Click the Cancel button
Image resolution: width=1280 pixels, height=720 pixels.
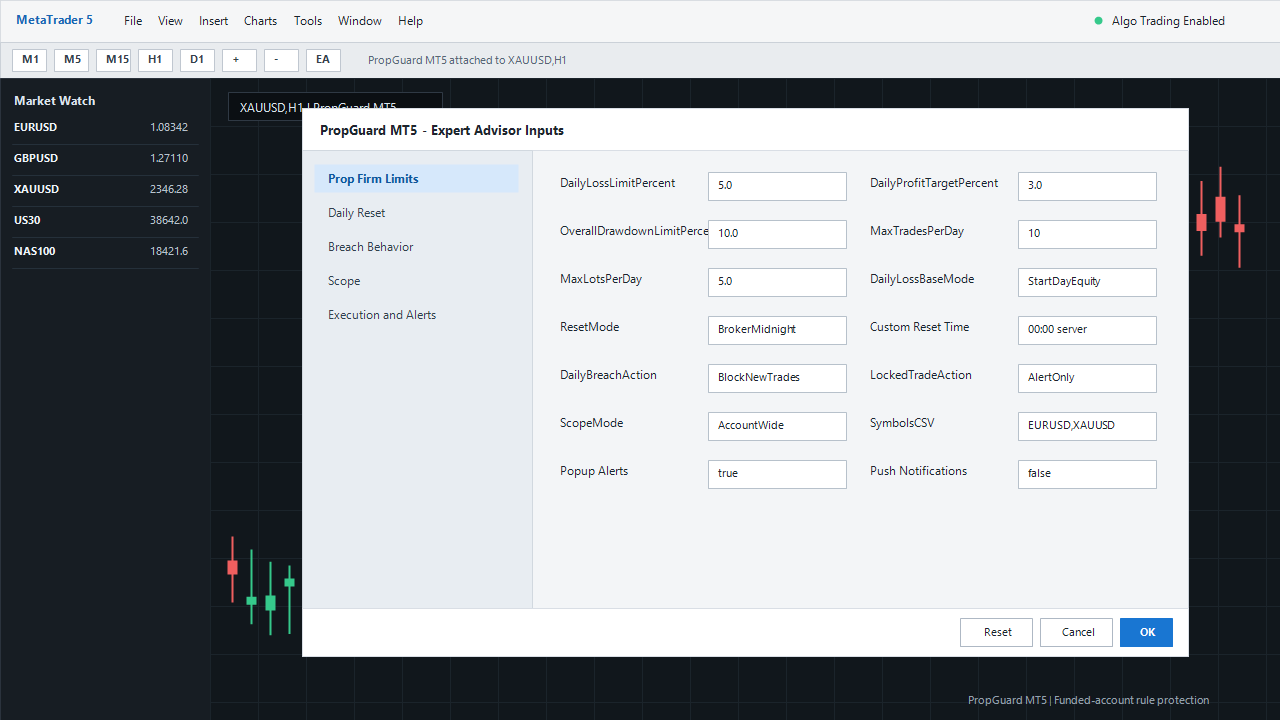(x=1077, y=632)
